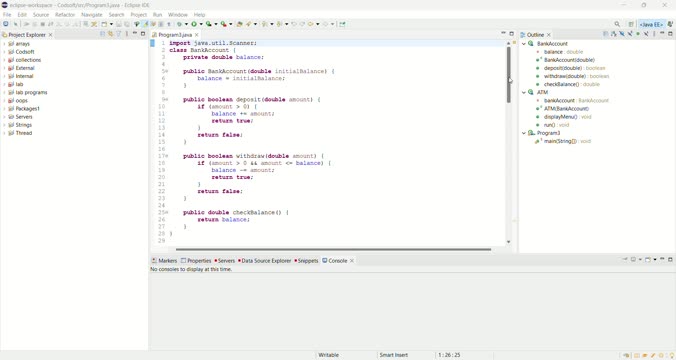This screenshot has height=360, width=676.
Task: Click the Save icon in toolbar
Action: tap(119, 24)
